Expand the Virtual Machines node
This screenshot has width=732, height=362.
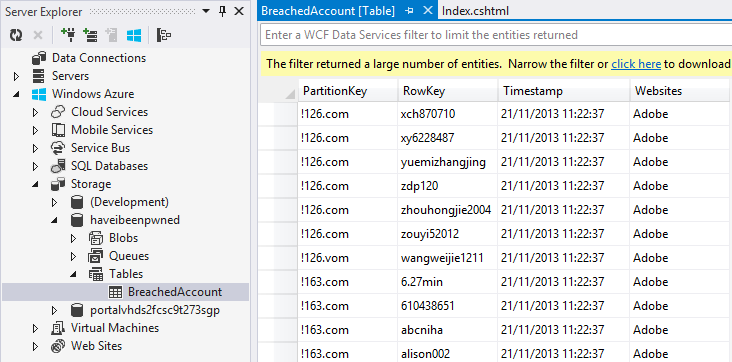pyautogui.click(x=35, y=329)
